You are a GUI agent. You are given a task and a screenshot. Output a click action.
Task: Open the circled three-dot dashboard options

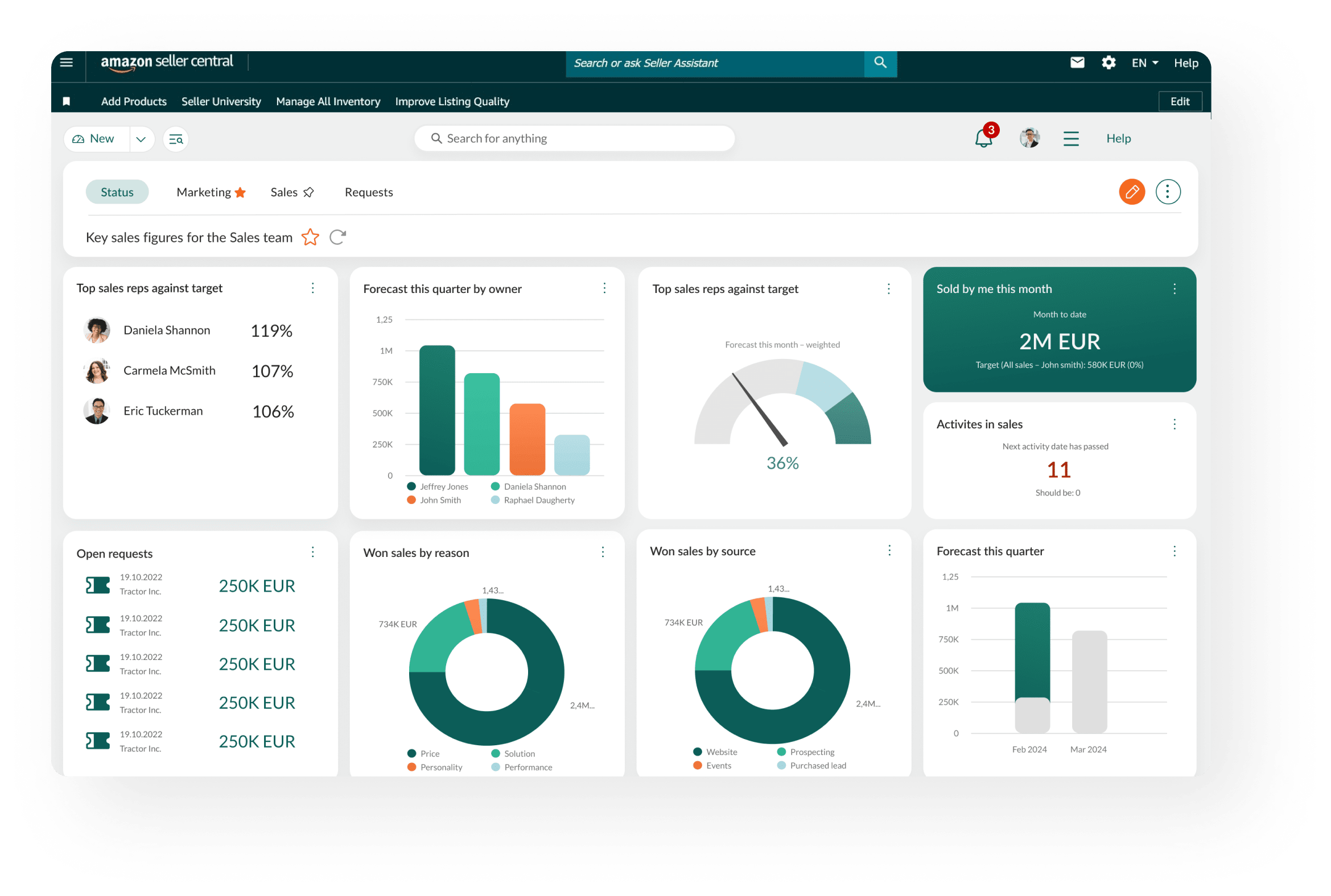(1168, 192)
